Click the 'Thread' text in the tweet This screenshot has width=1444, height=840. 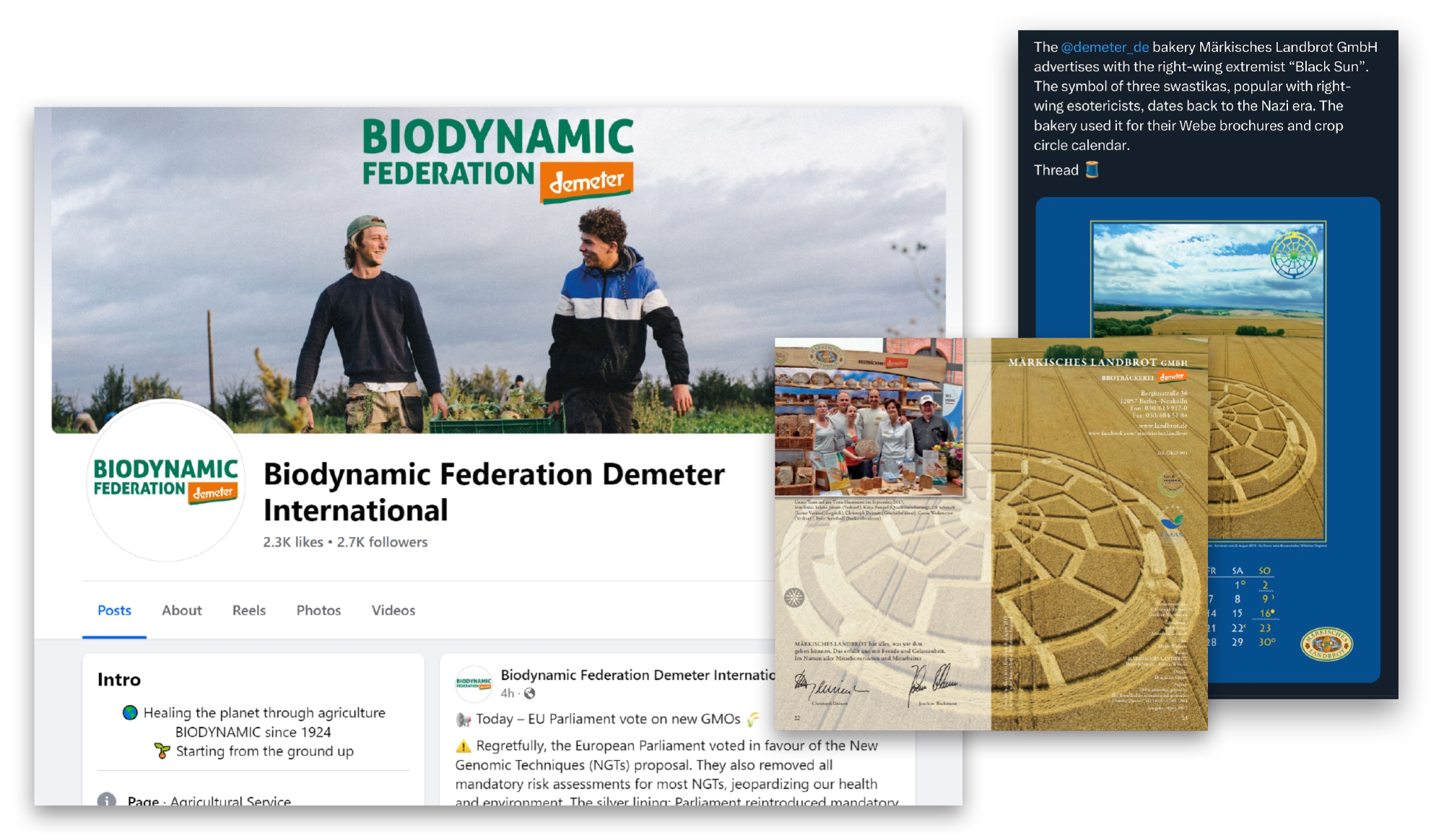[x=1056, y=170]
